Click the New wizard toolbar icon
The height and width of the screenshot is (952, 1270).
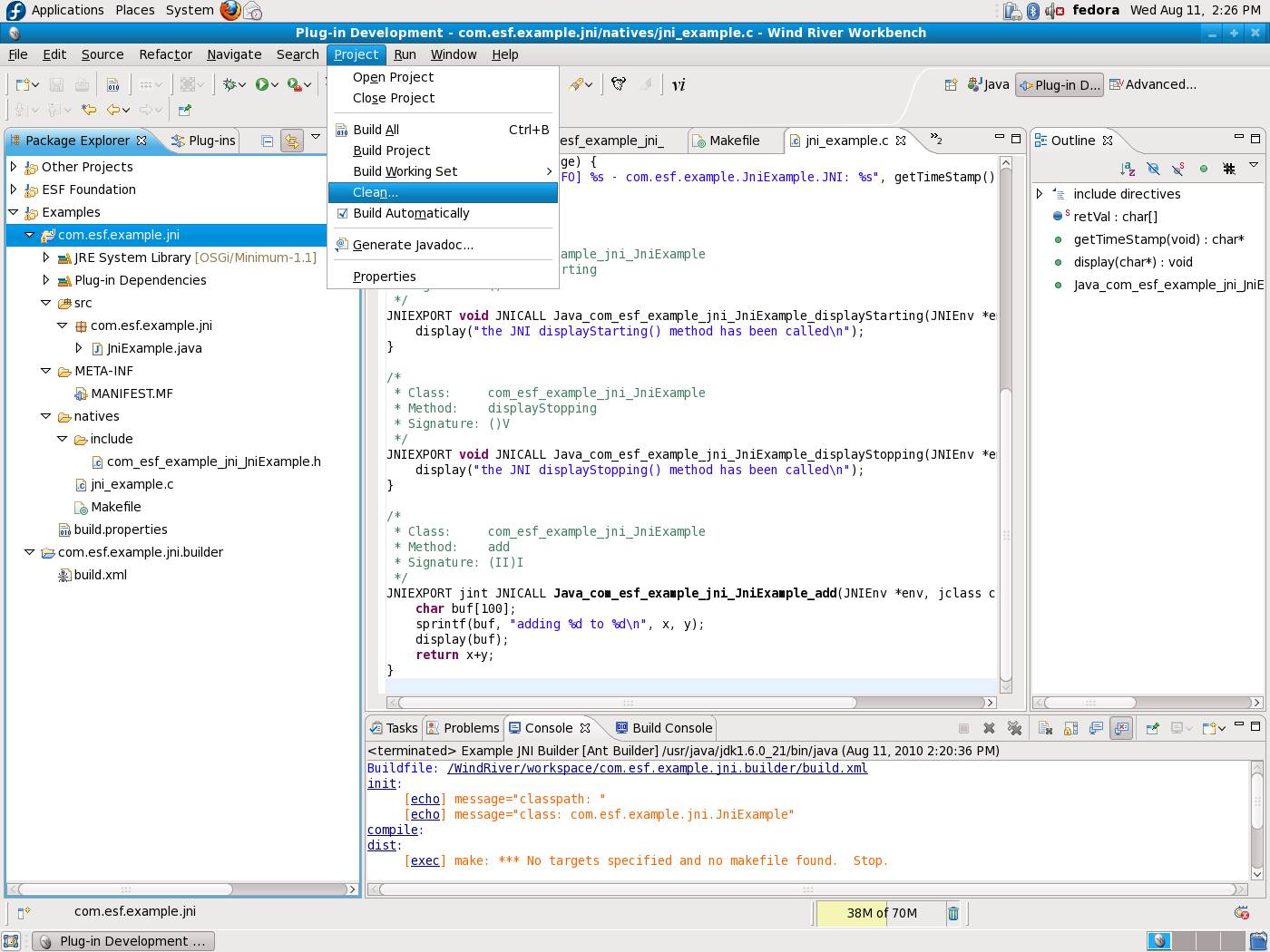23,84
